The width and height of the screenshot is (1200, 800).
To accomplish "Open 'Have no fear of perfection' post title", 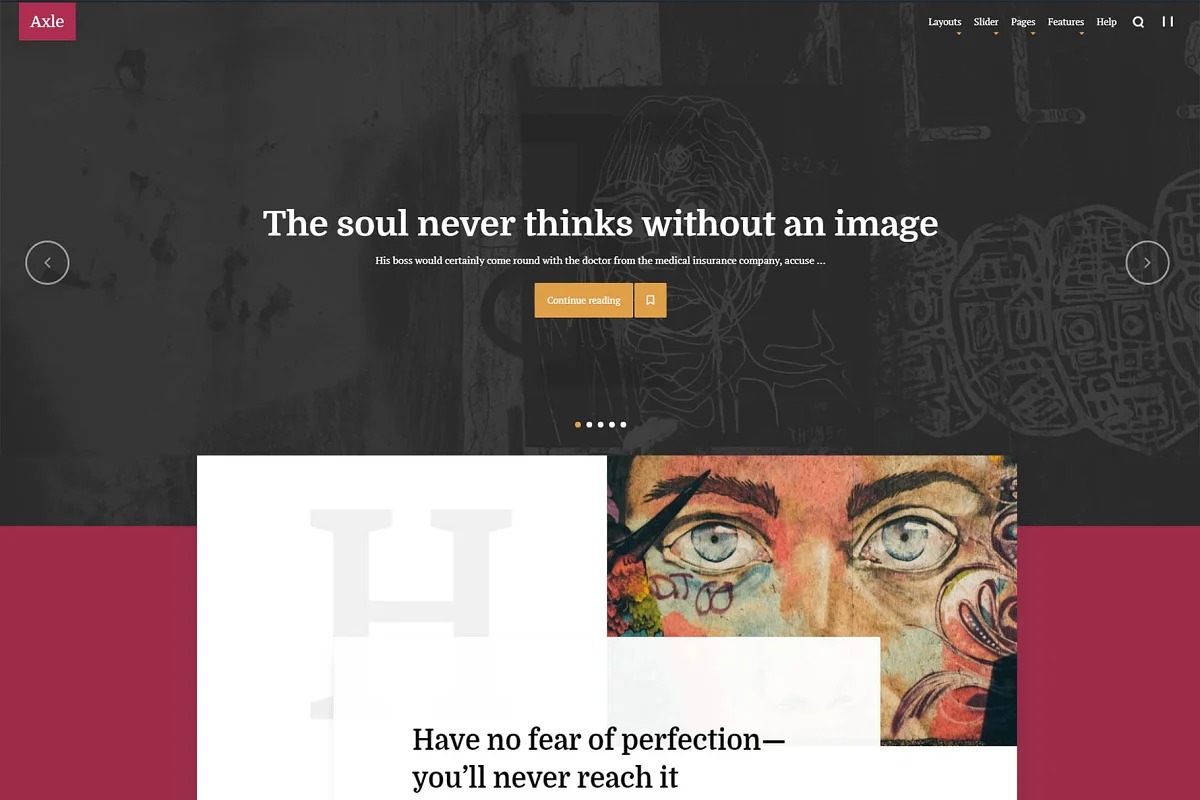I will tap(598, 758).
